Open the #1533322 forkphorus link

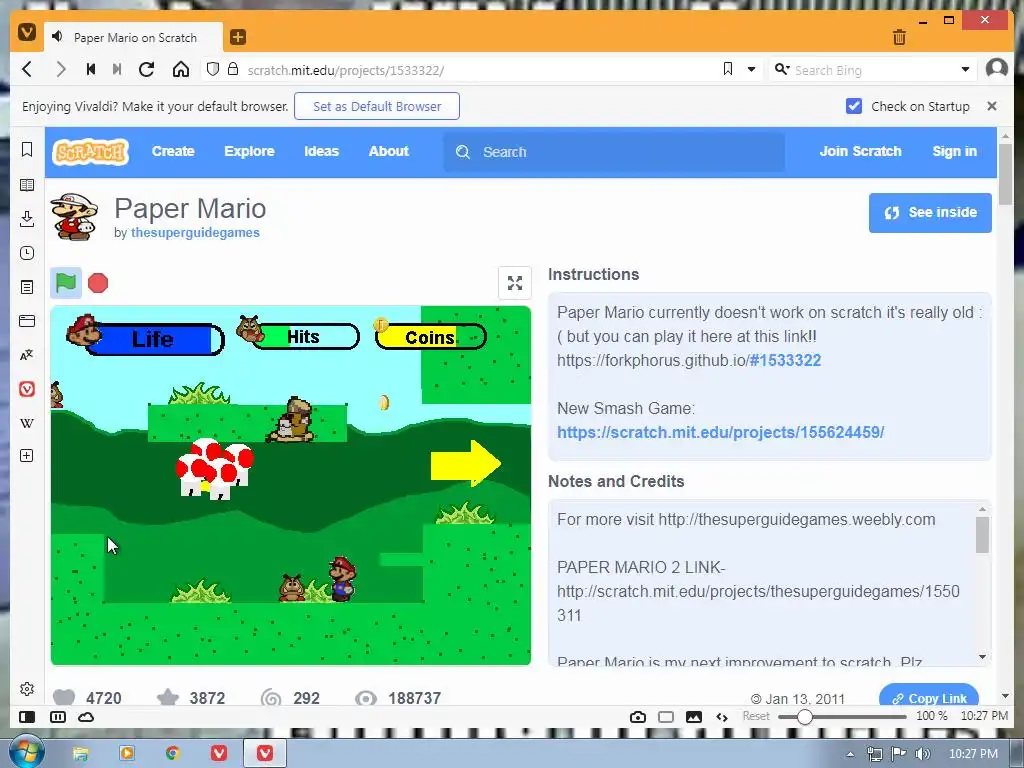(x=784, y=360)
